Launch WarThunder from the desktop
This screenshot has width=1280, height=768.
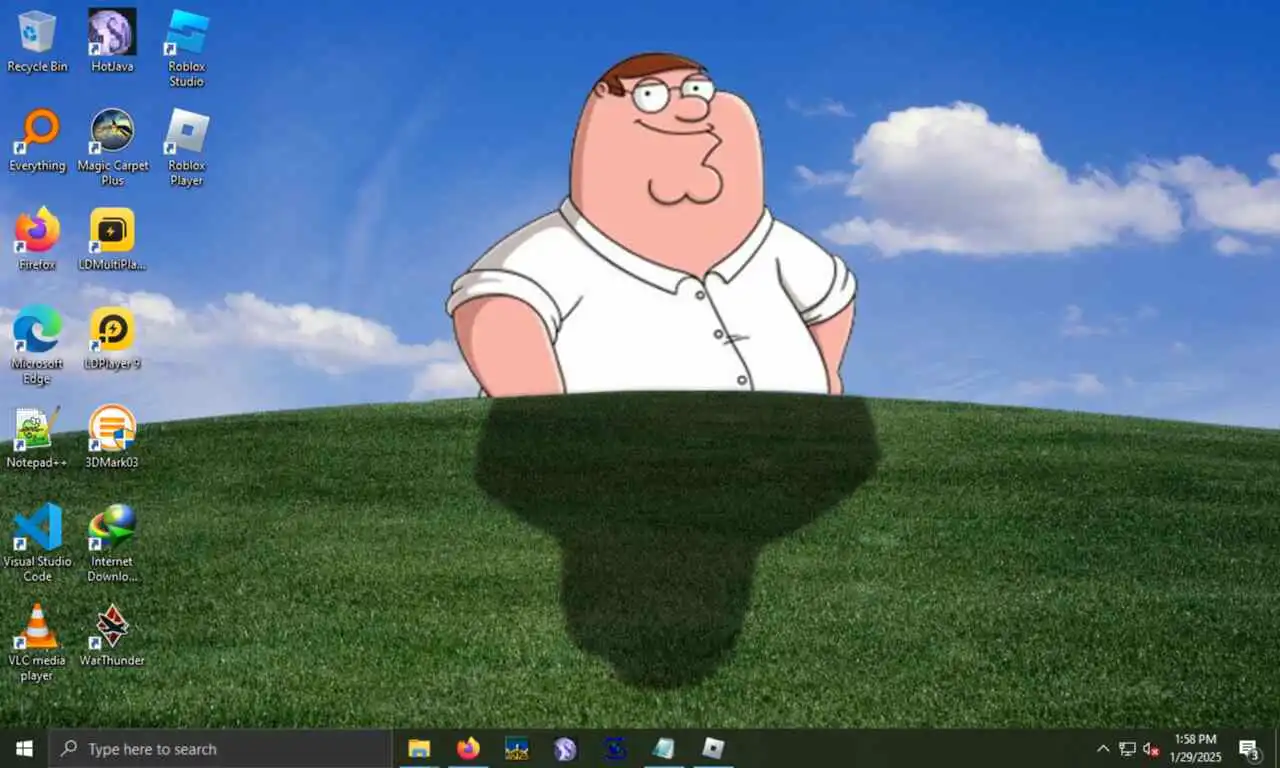[x=112, y=635]
